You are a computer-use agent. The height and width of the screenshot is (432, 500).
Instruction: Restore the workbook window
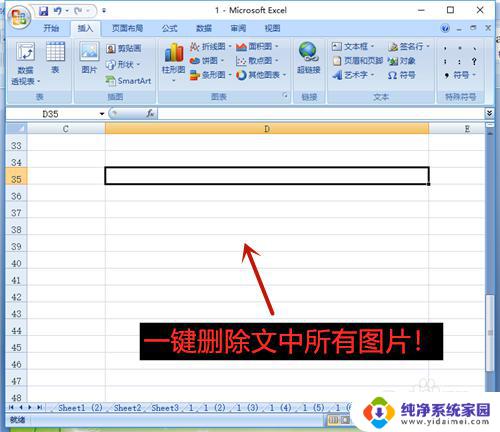pyautogui.click(x=473, y=28)
